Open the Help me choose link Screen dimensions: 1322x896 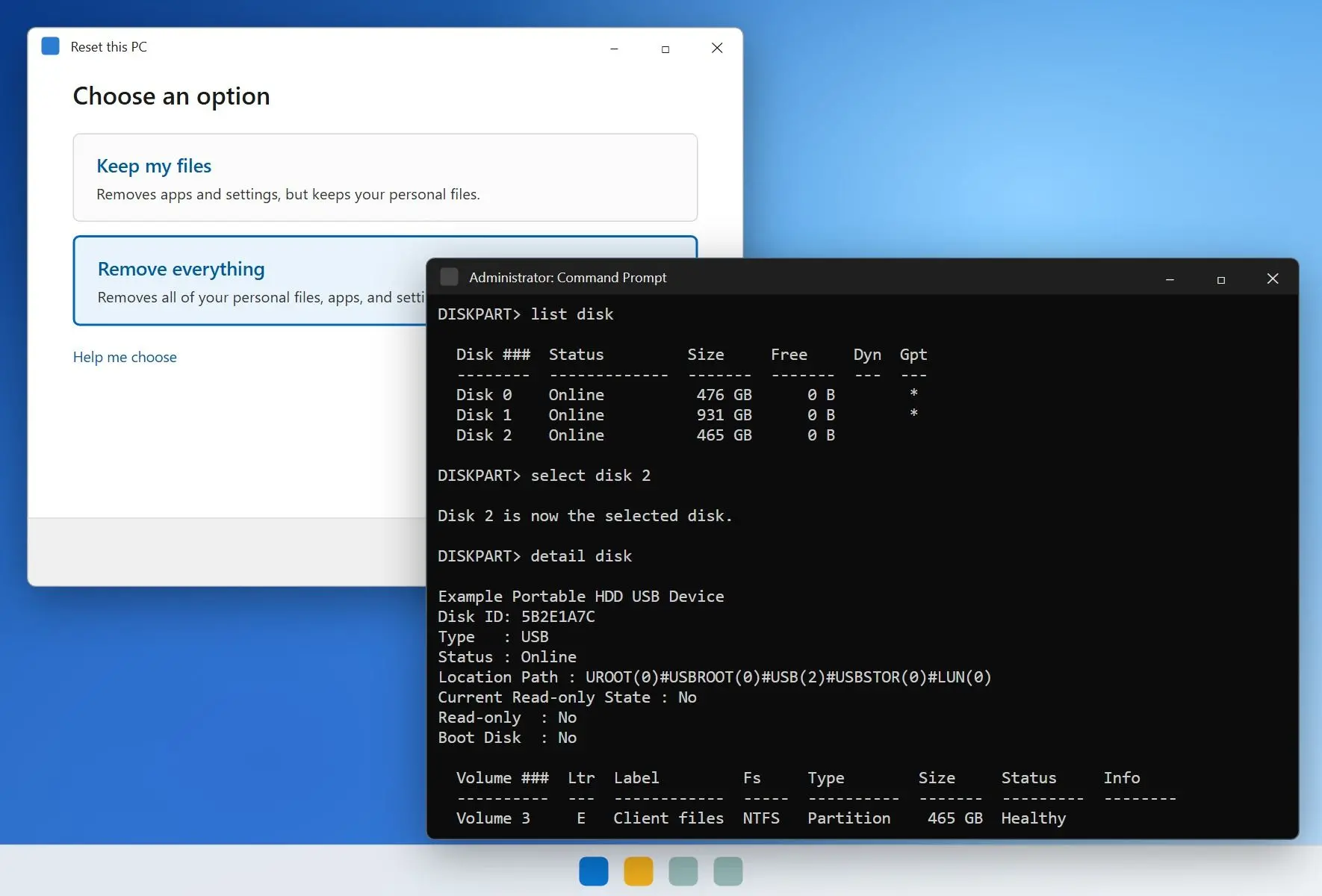coord(125,357)
